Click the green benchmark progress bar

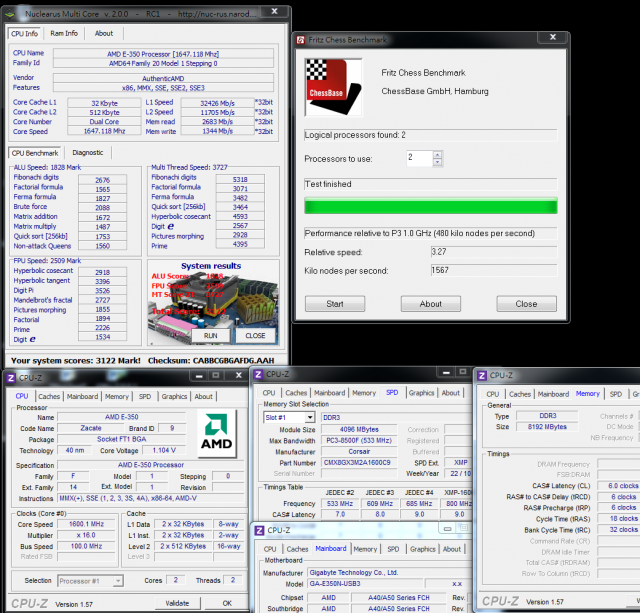pos(431,206)
